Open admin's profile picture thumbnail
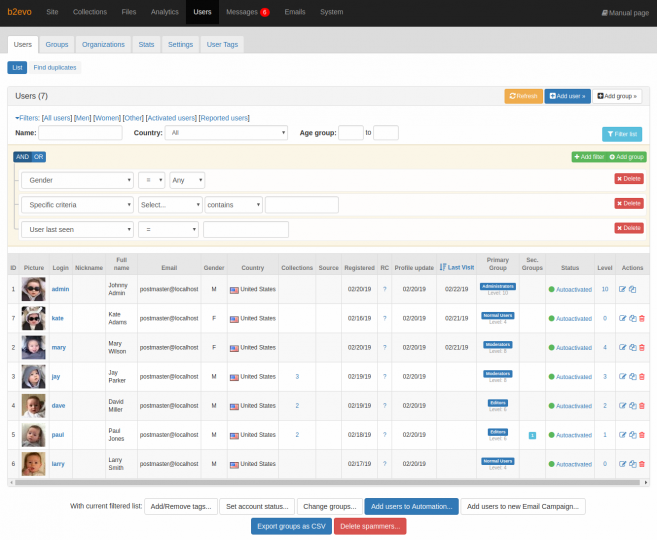Viewport: 657px width, 540px height. pyautogui.click(x=34, y=289)
